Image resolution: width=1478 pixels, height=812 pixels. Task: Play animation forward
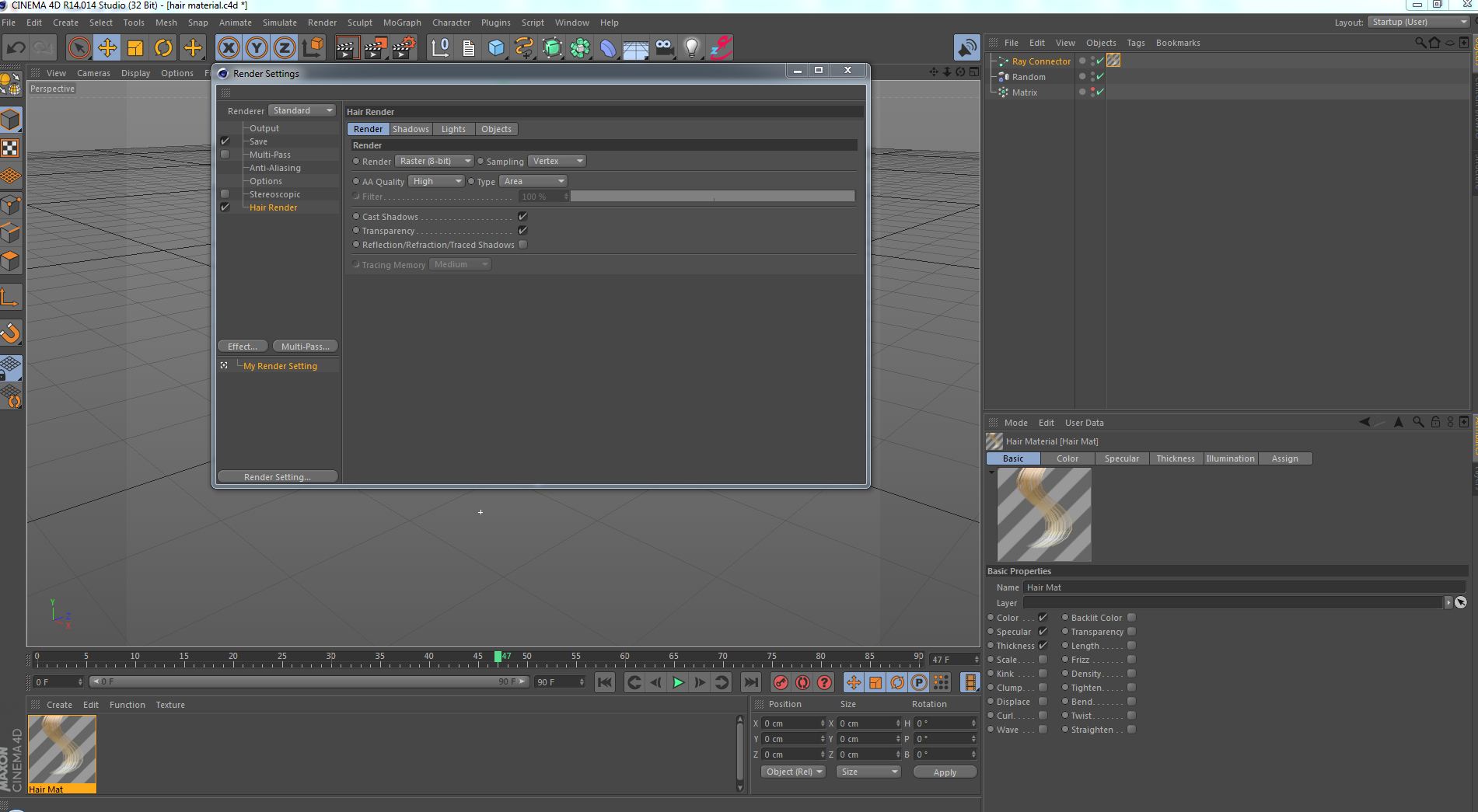click(678, 682)
